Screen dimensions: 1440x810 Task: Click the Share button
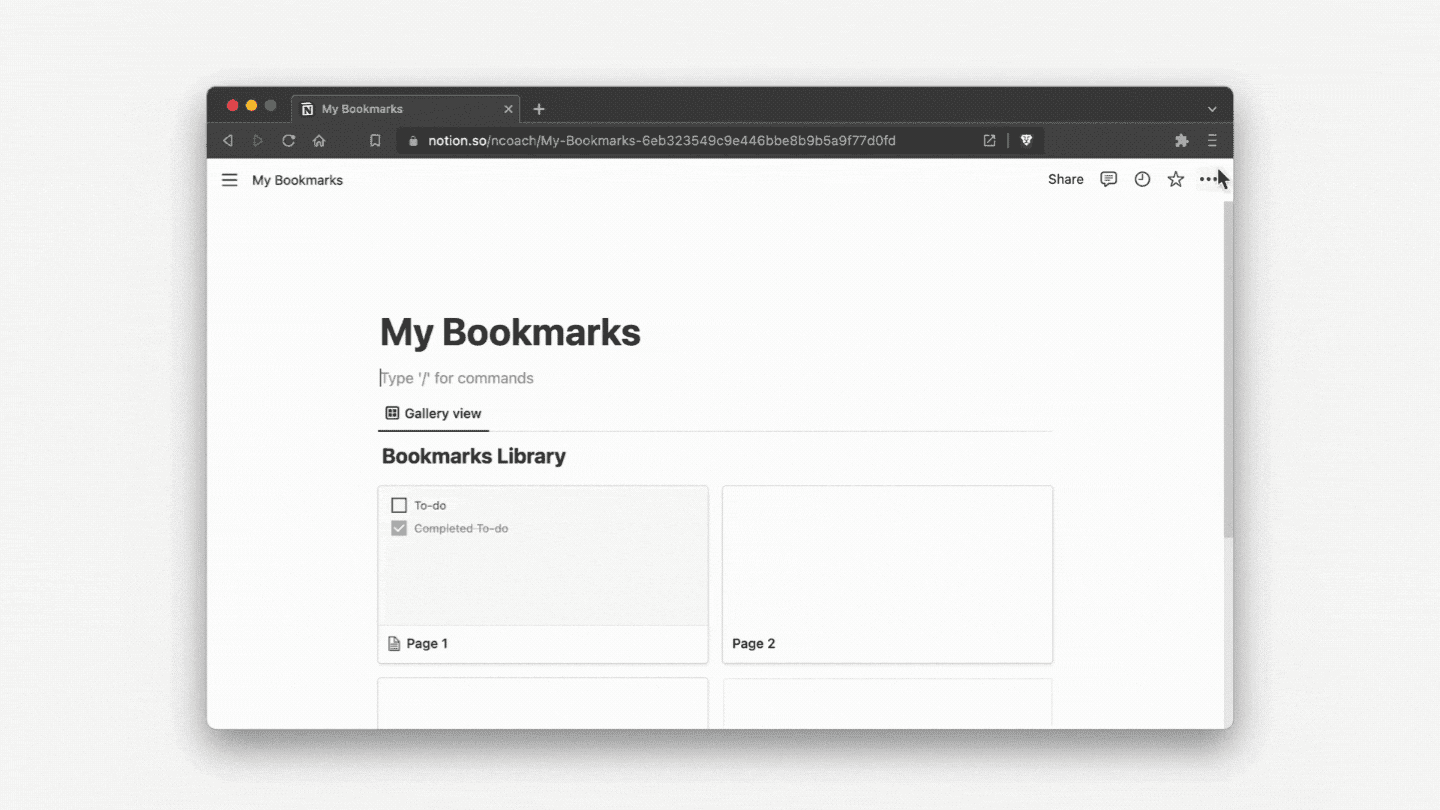[x=1065, y=179]
